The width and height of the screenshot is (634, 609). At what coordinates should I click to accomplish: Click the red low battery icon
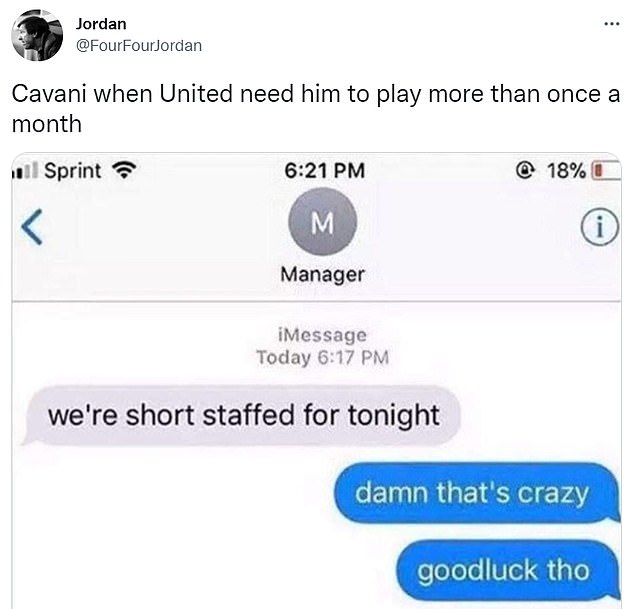(607, 170)
